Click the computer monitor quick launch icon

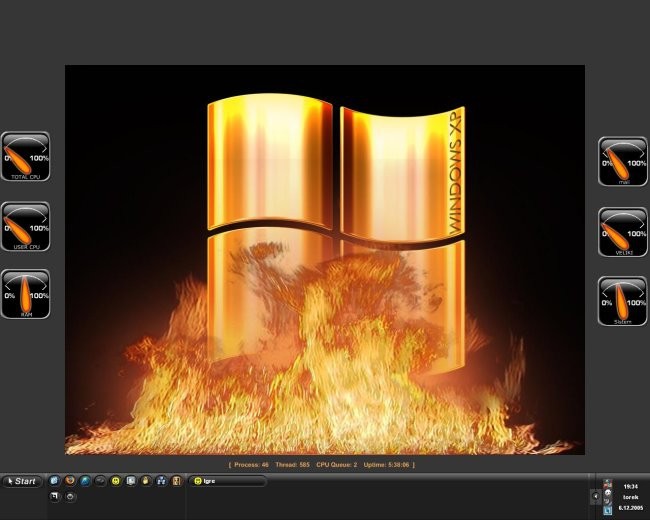(131, 481)
